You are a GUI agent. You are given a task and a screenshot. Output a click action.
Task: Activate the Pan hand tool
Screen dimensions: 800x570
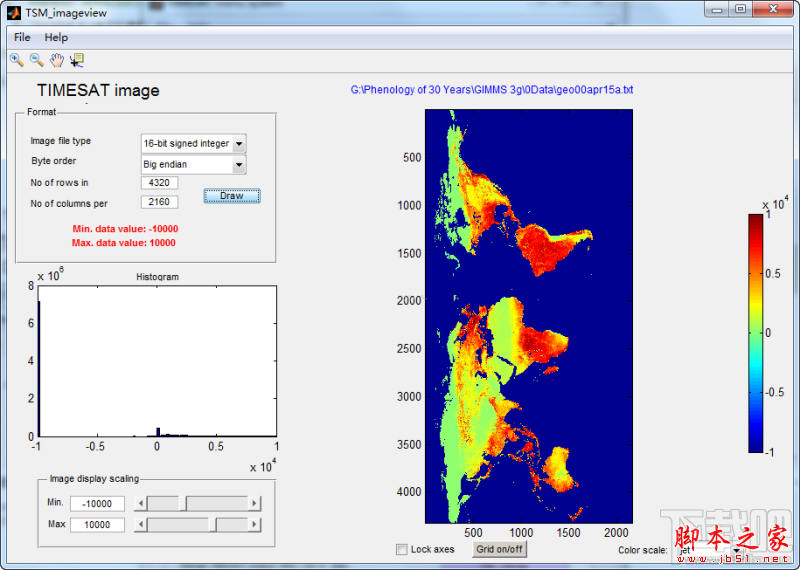(57, 60)
